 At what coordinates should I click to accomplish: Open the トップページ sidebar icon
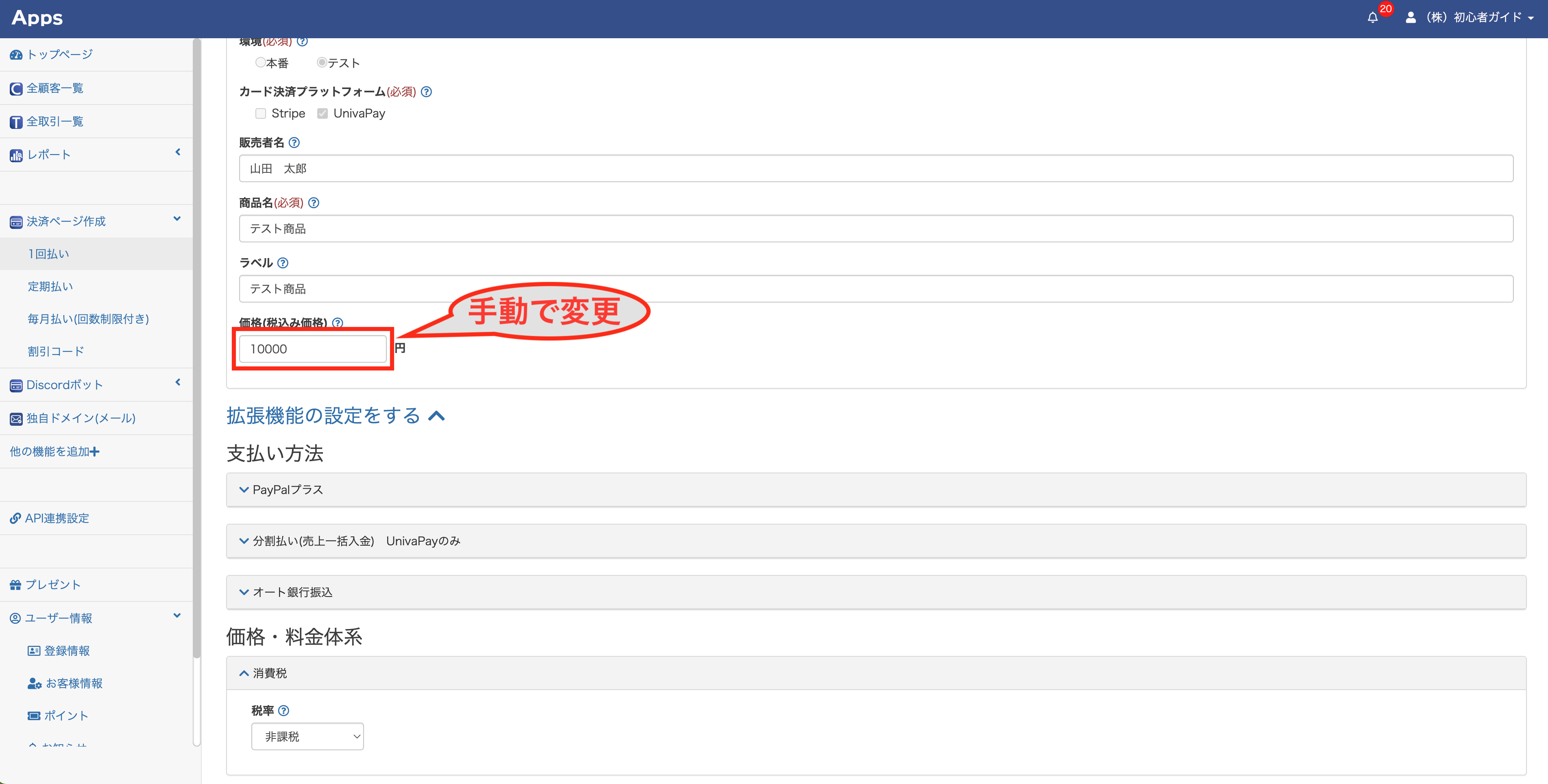15,54
